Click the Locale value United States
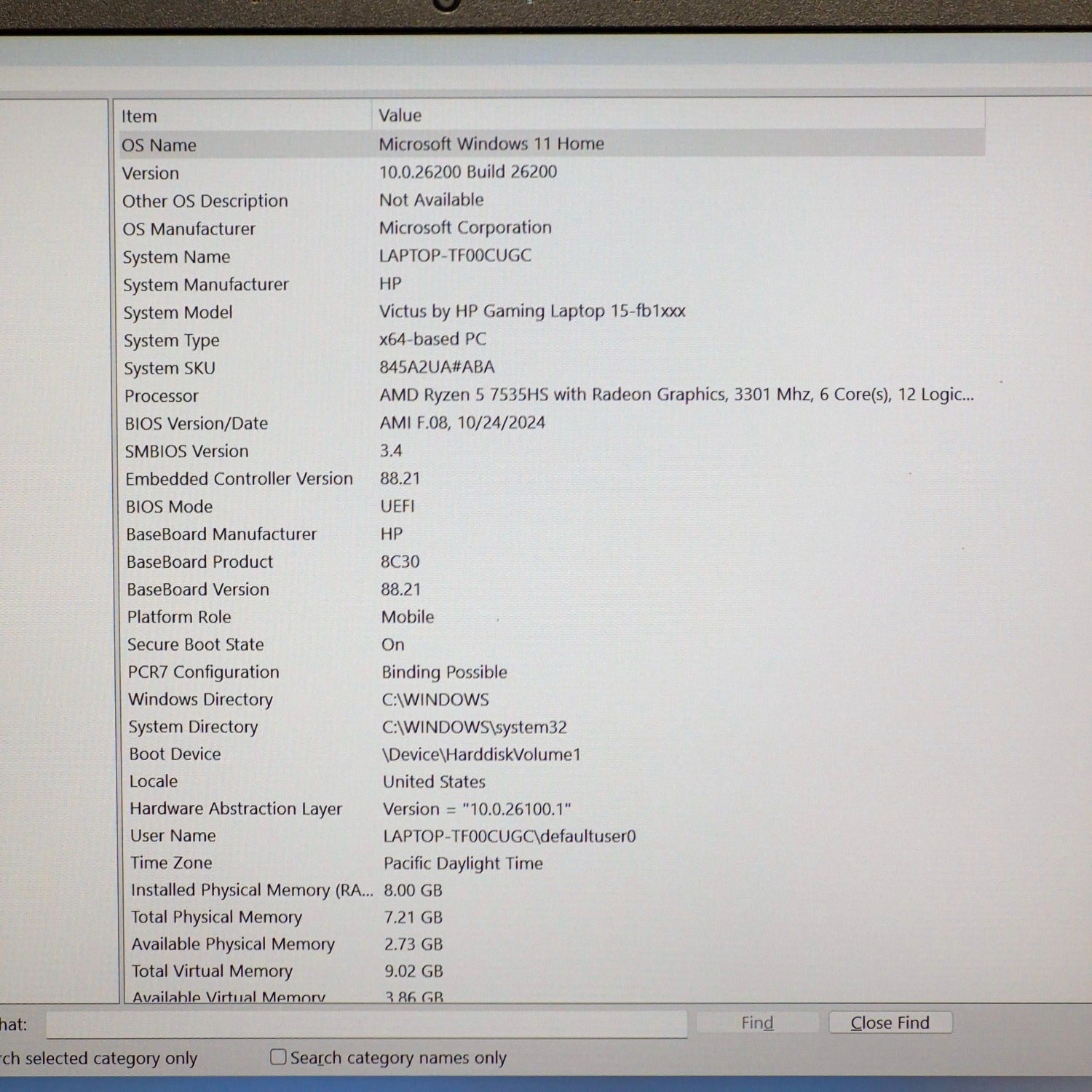Screen dimensions: 1092x1092 (x=434, y=782)
